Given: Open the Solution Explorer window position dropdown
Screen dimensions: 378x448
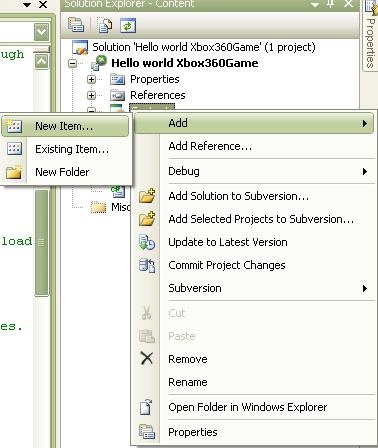Looking at the screenshot, I should (x=315, y=4).
